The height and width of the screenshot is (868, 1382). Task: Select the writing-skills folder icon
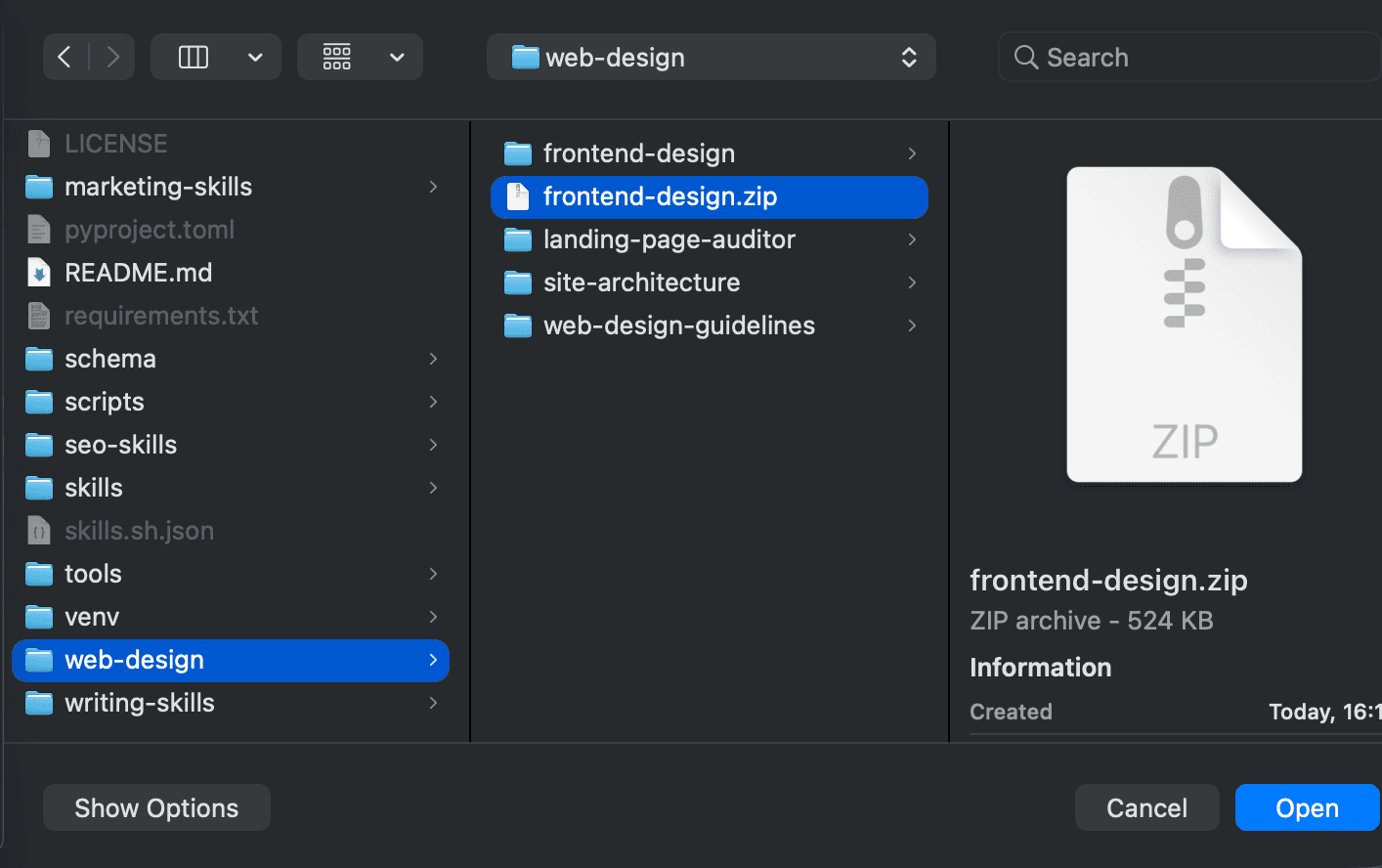[39, 703]
